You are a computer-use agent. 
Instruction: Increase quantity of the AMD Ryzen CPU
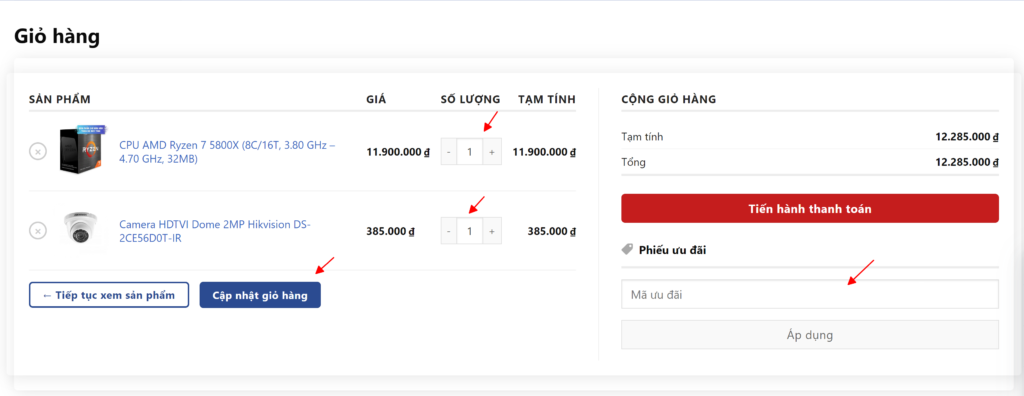pos(492,152)
